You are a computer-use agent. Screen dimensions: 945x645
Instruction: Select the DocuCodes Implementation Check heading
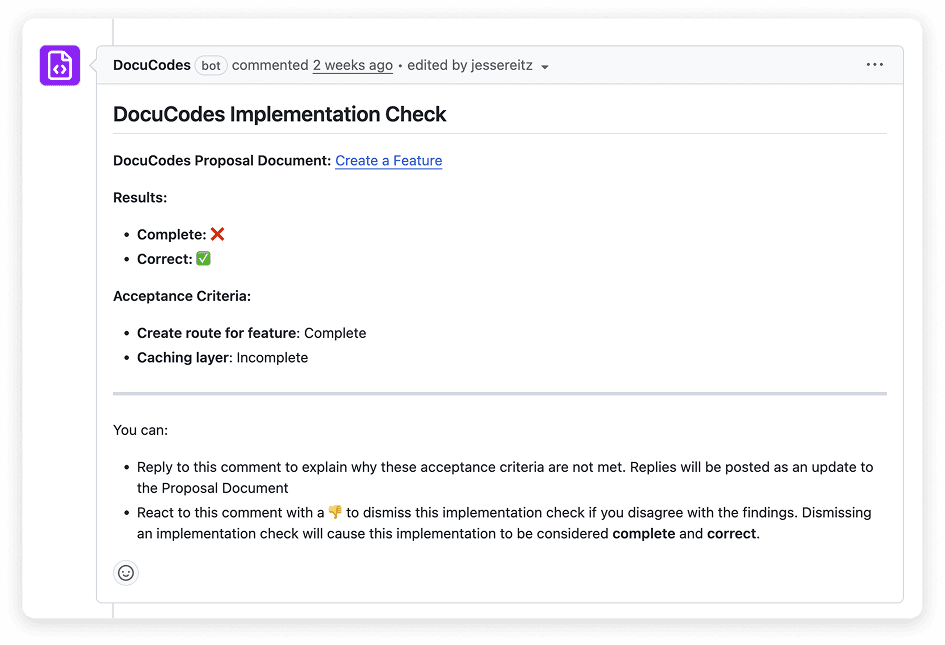279,114
